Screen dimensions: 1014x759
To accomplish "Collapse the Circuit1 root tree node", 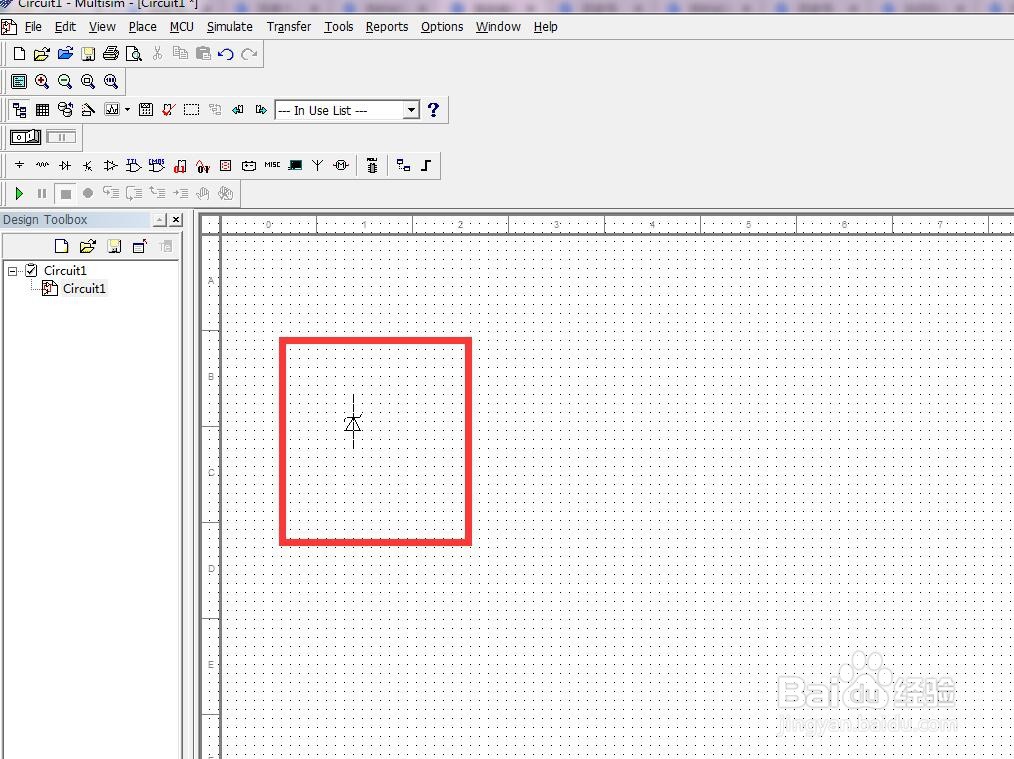I will [12, 272].
